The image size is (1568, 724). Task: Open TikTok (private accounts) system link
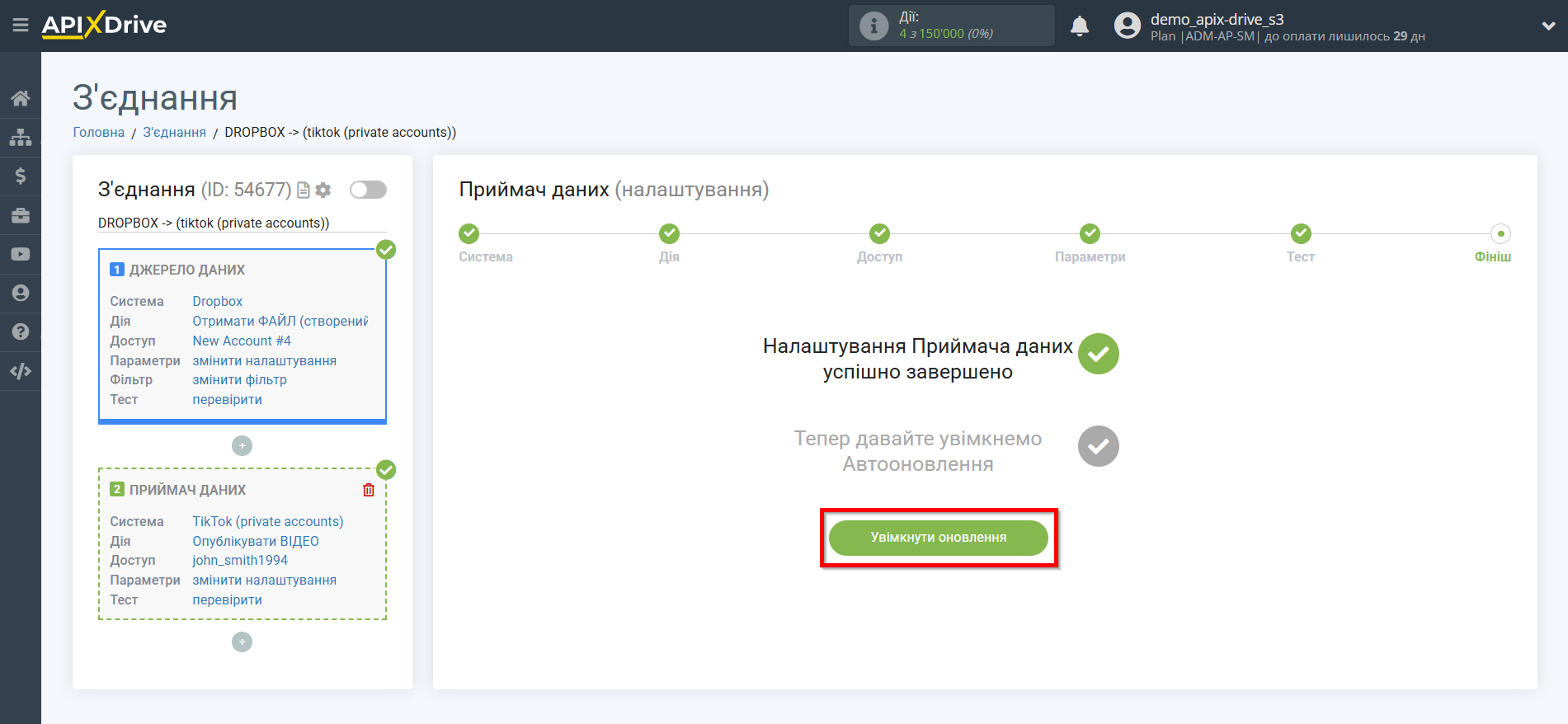pos(268,522)
